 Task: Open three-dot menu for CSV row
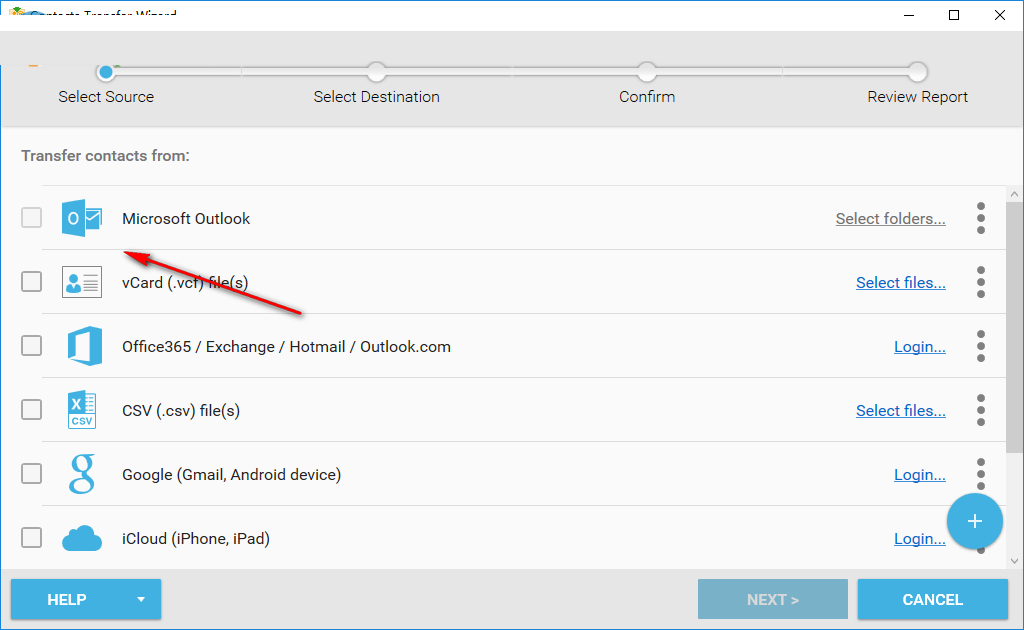coord(981,410)
